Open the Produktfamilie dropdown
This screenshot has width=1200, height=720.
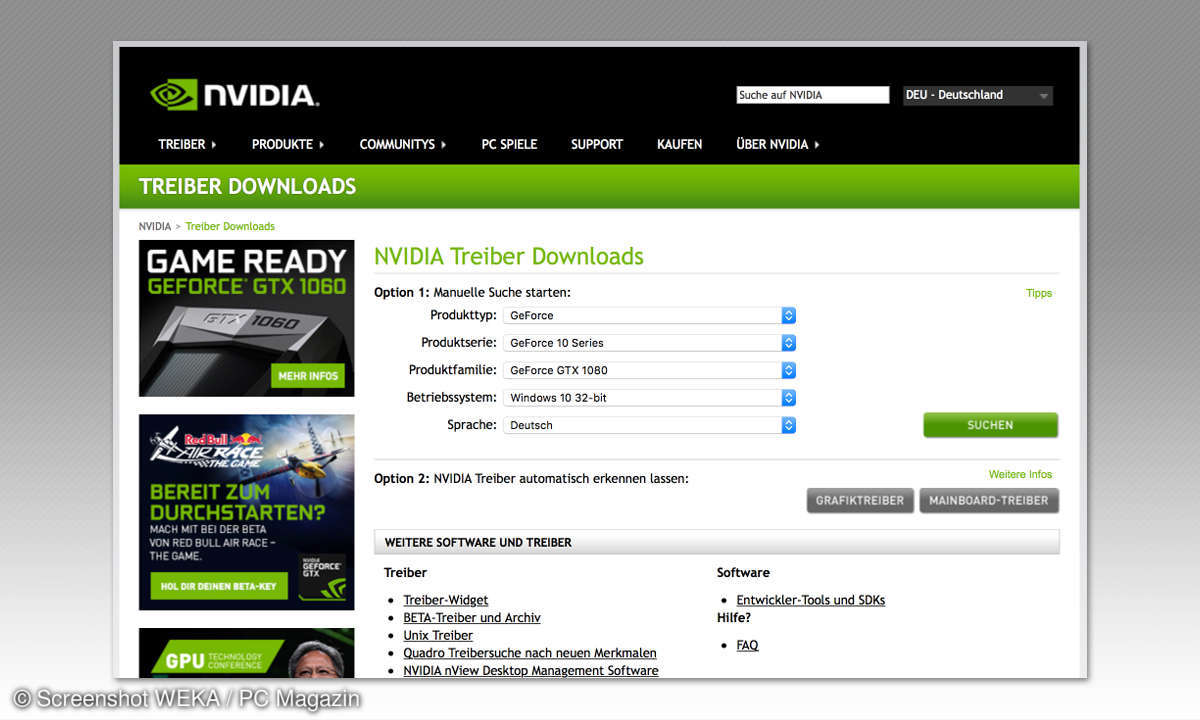(650, 370)
